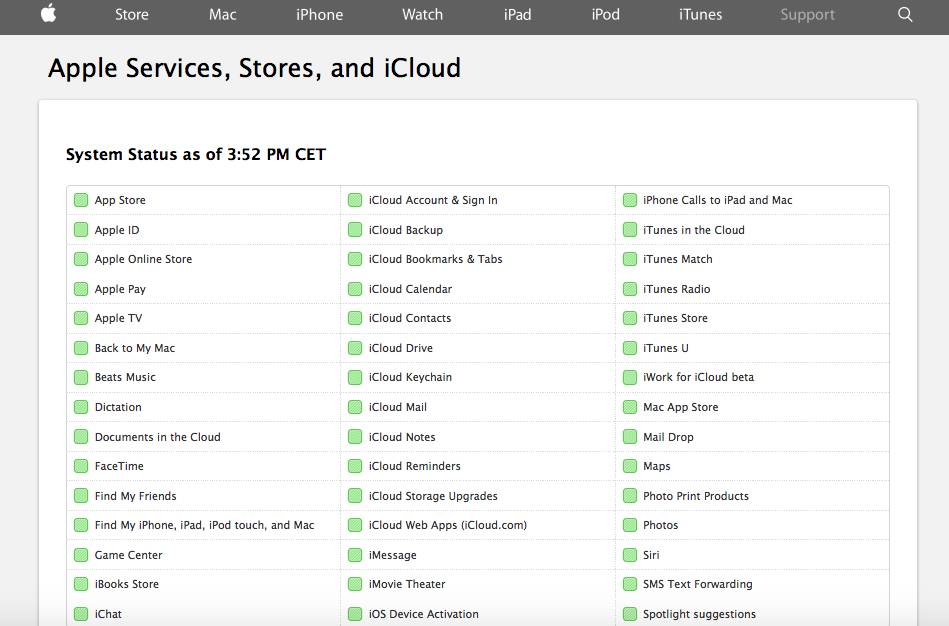Select the Support navigation item
The height and width of the screenshot is (626, 949).
(807, 15)
